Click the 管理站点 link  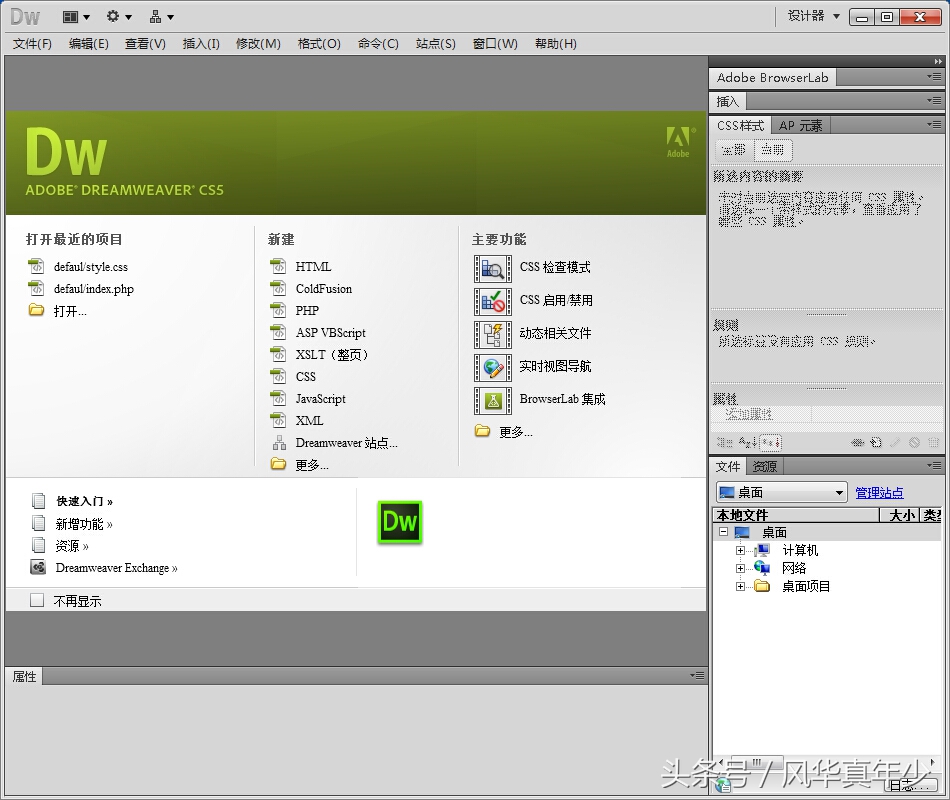[x=879, y=491]
